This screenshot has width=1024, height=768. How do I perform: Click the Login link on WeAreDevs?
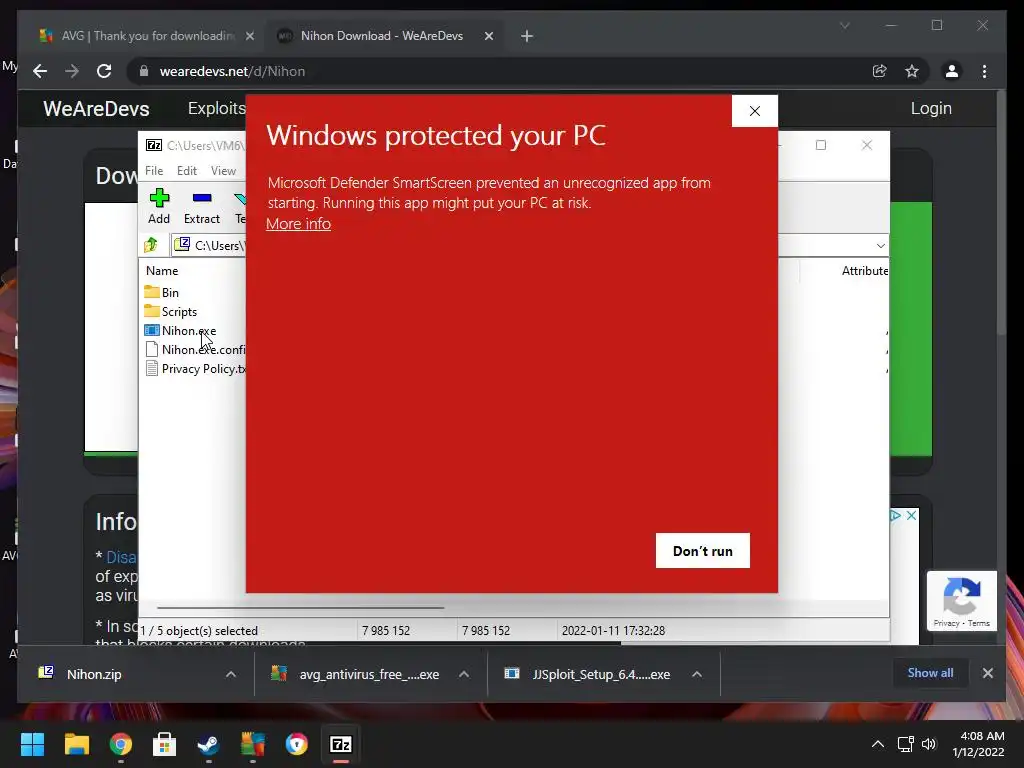coord(931,108)
